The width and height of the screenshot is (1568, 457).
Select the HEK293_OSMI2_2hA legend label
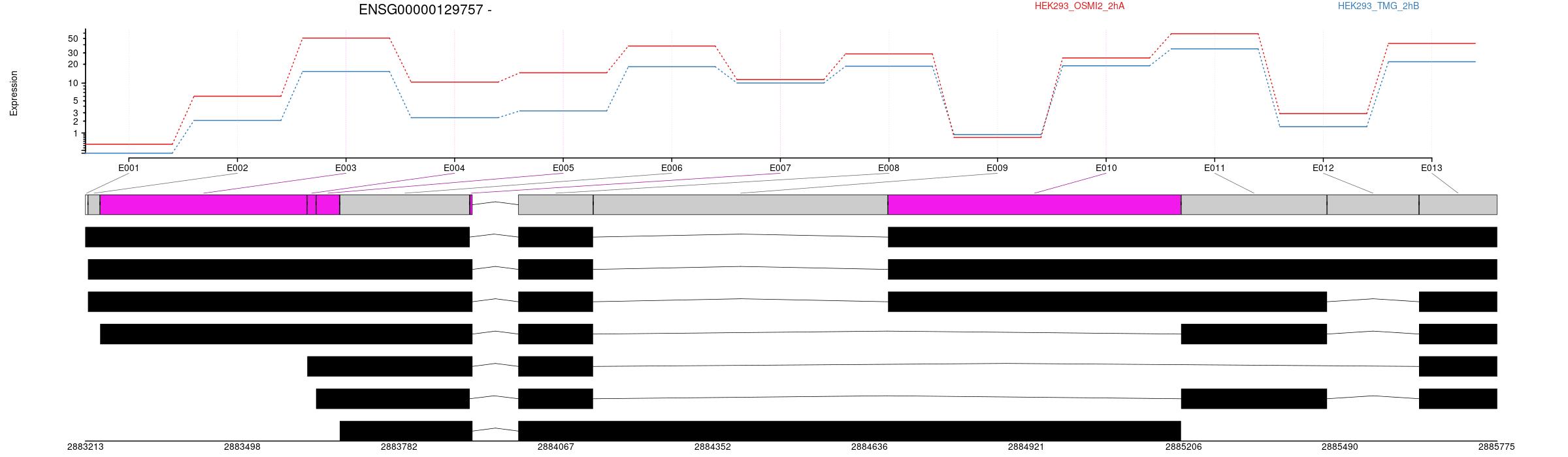click(1079, 6)
